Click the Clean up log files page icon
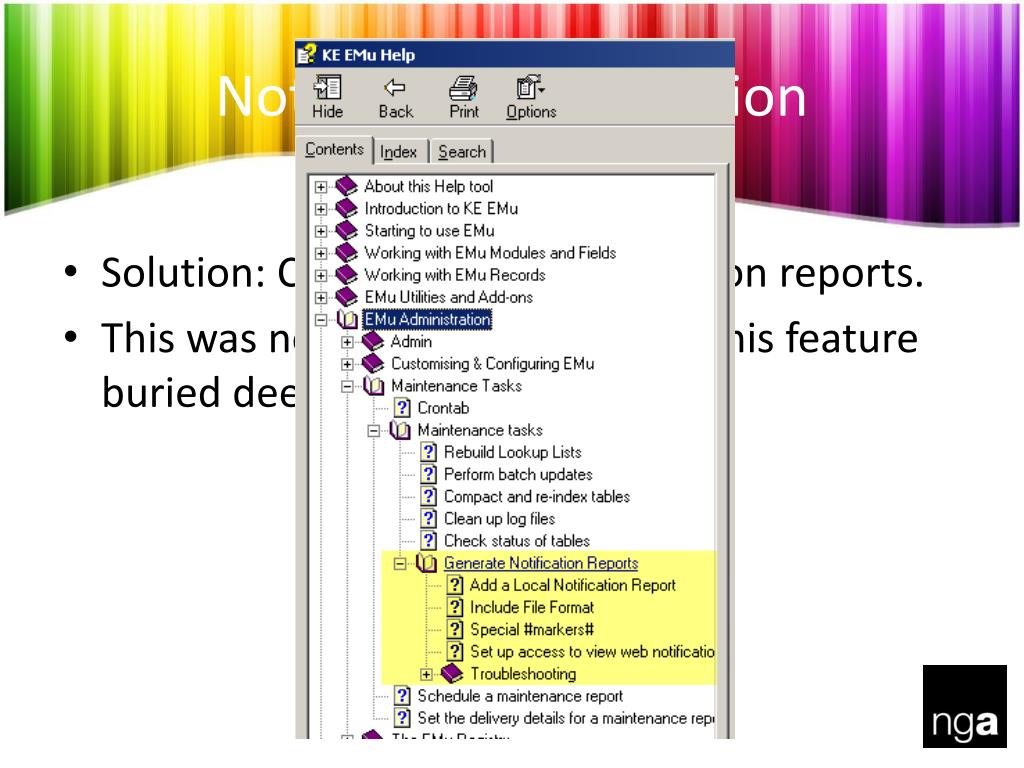Viewport: 1024px width, 768px height. 429,519
